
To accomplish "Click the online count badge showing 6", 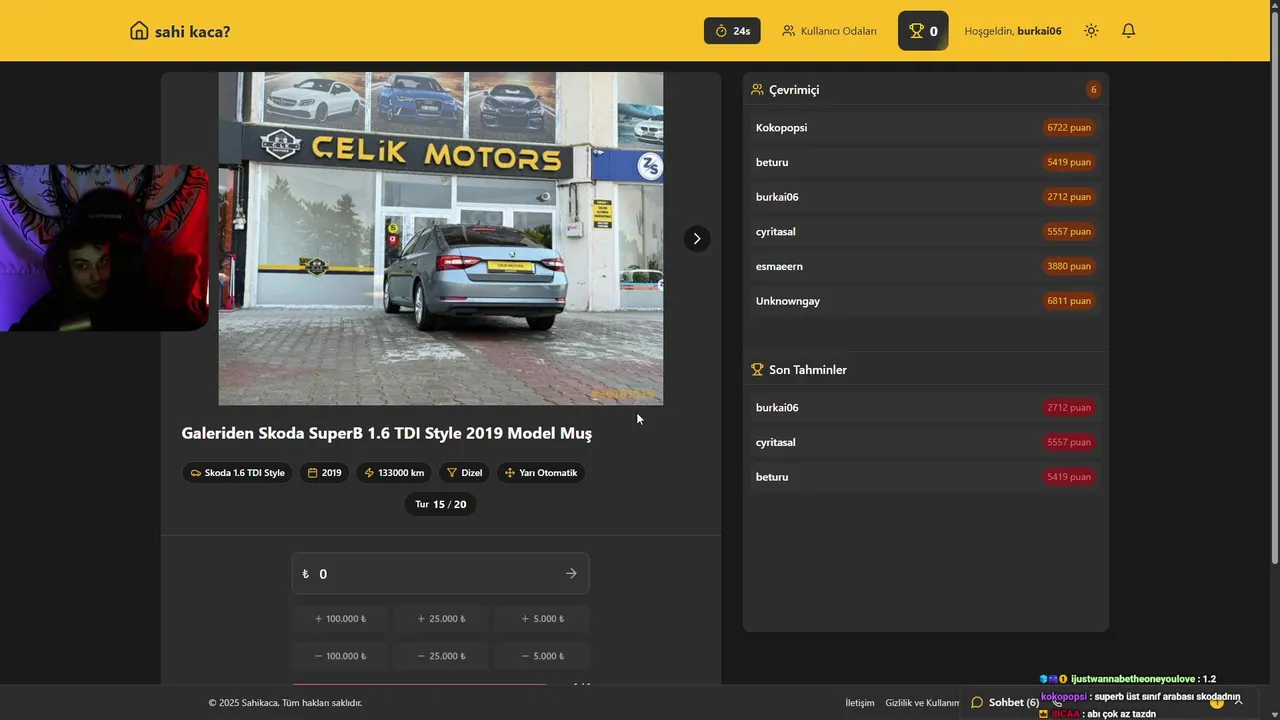I will (1093, 89).
